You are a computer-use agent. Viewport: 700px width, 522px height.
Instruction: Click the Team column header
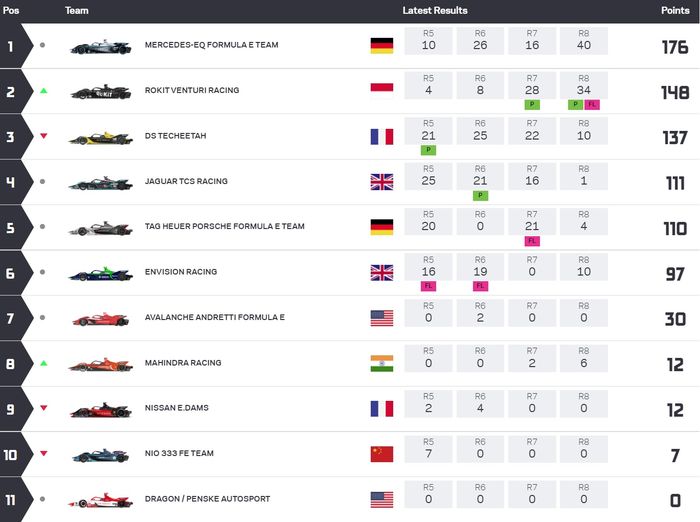click(77, 11)
